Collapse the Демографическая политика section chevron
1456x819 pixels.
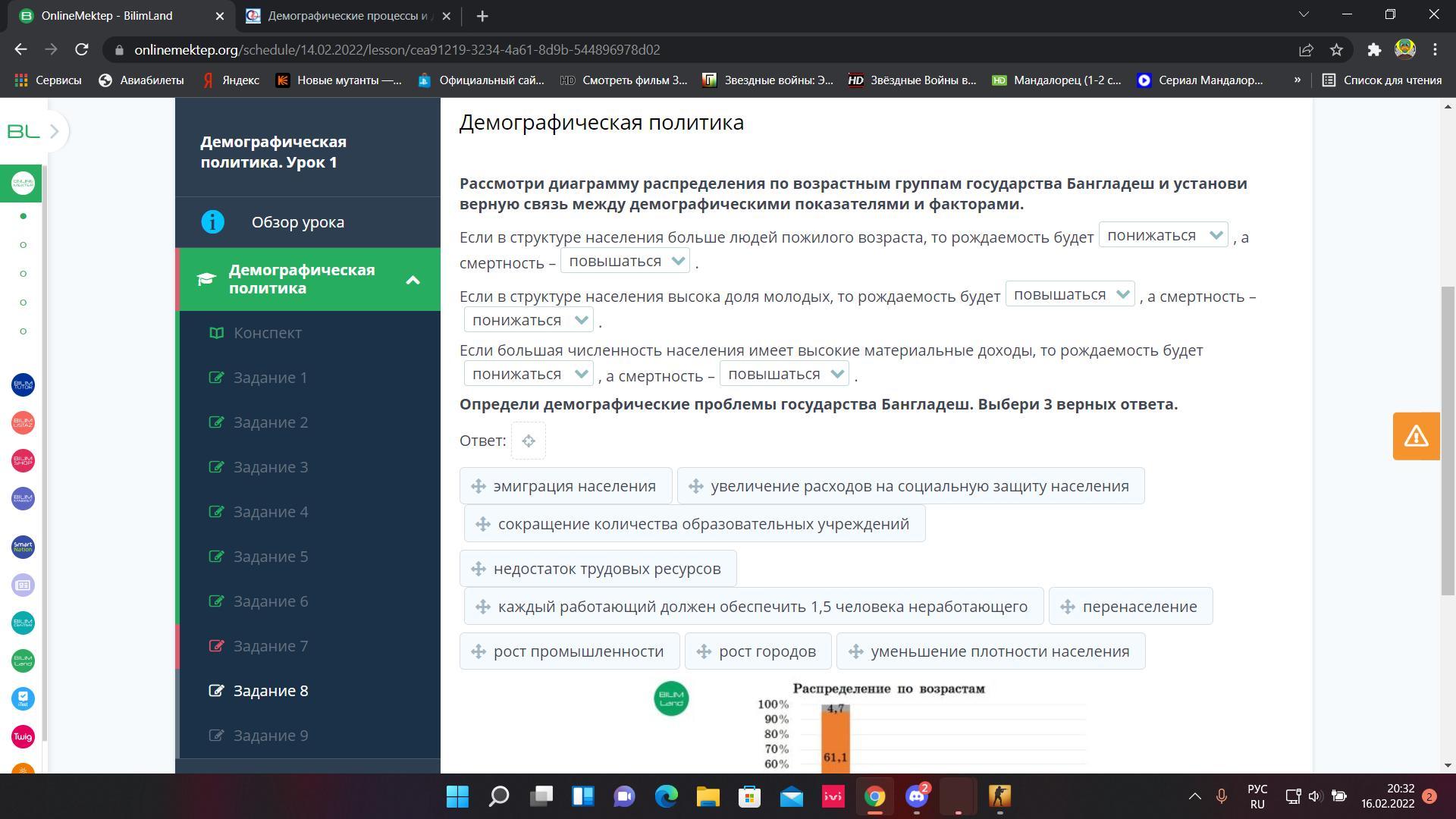pyautogui.click(x=413, y=280)
